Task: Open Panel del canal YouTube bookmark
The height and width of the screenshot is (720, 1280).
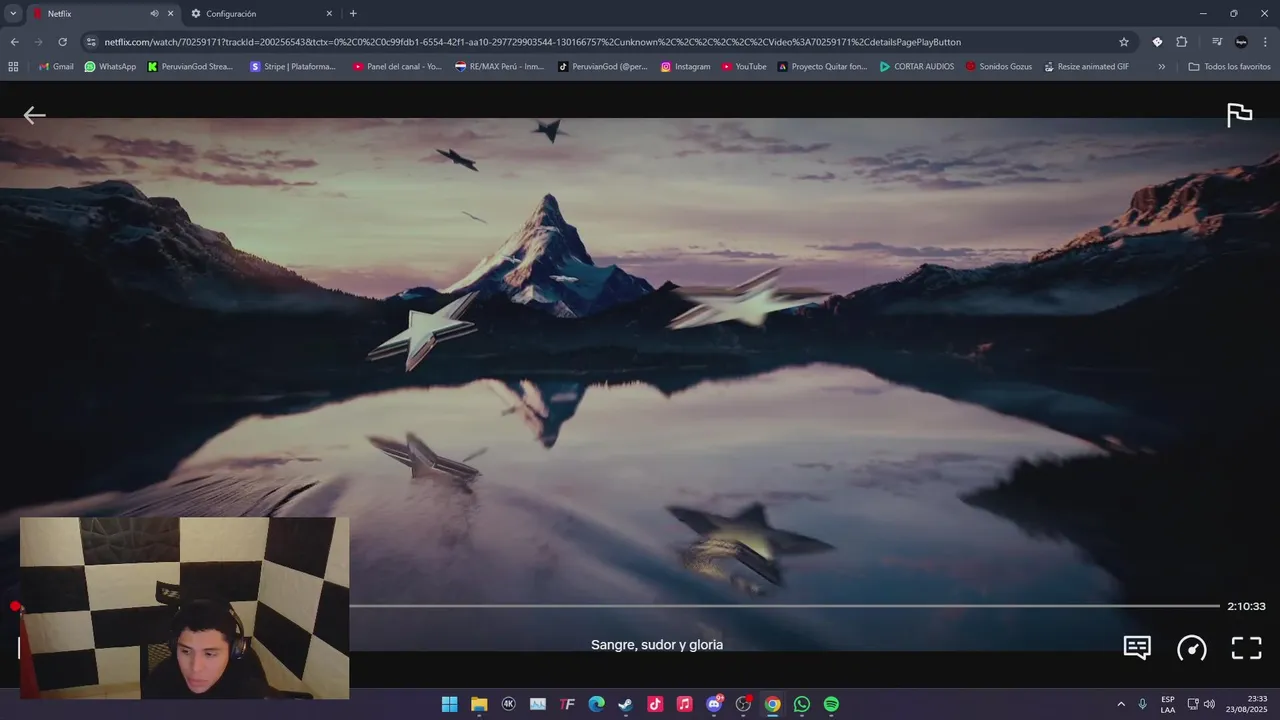Action: pyautogui.click(x=397, y=67)
